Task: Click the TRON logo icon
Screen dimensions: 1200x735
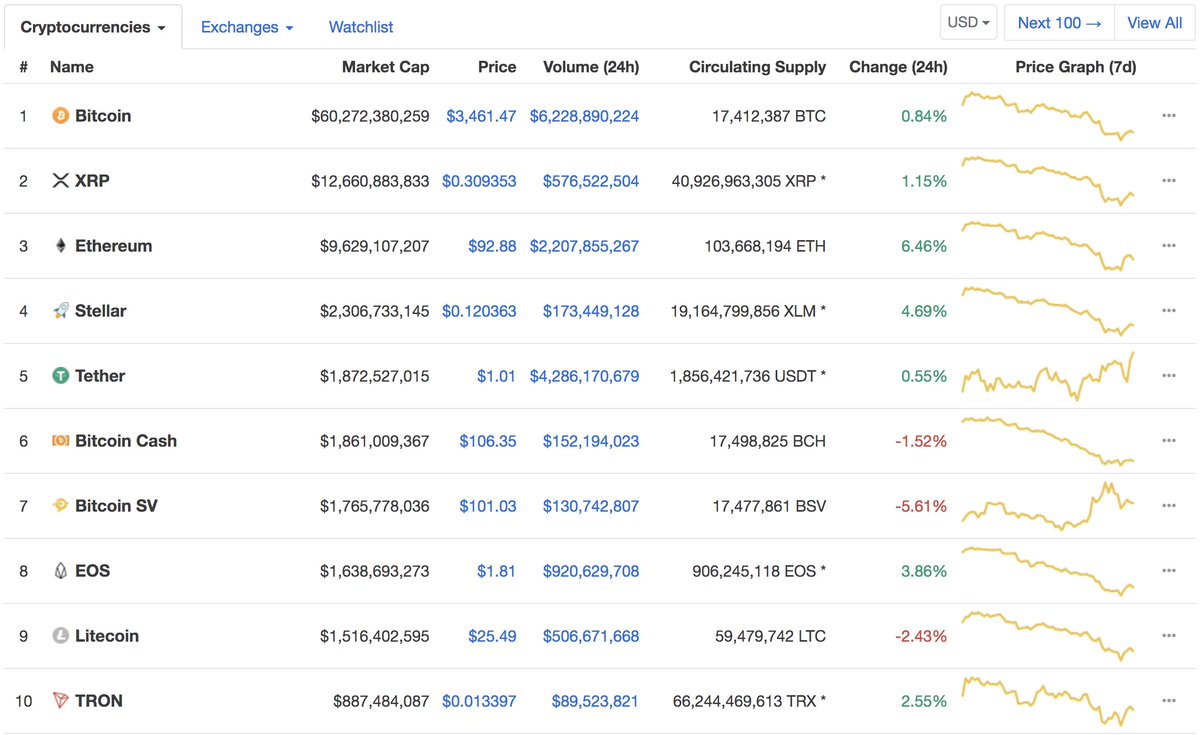Action: click(x=60, y=701)
